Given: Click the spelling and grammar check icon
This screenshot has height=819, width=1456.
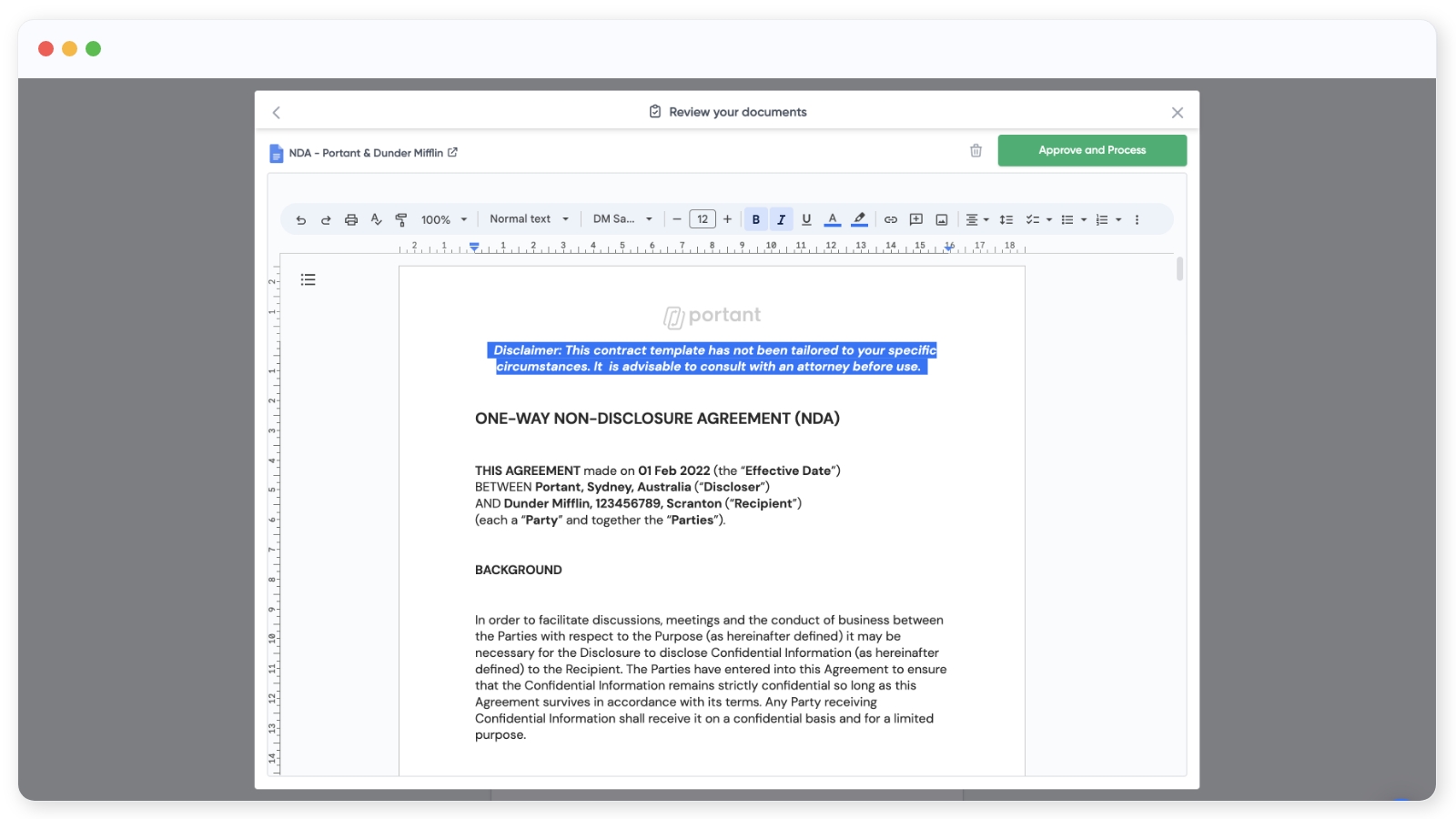Looking at the screenshot, I should coord(376,220).
